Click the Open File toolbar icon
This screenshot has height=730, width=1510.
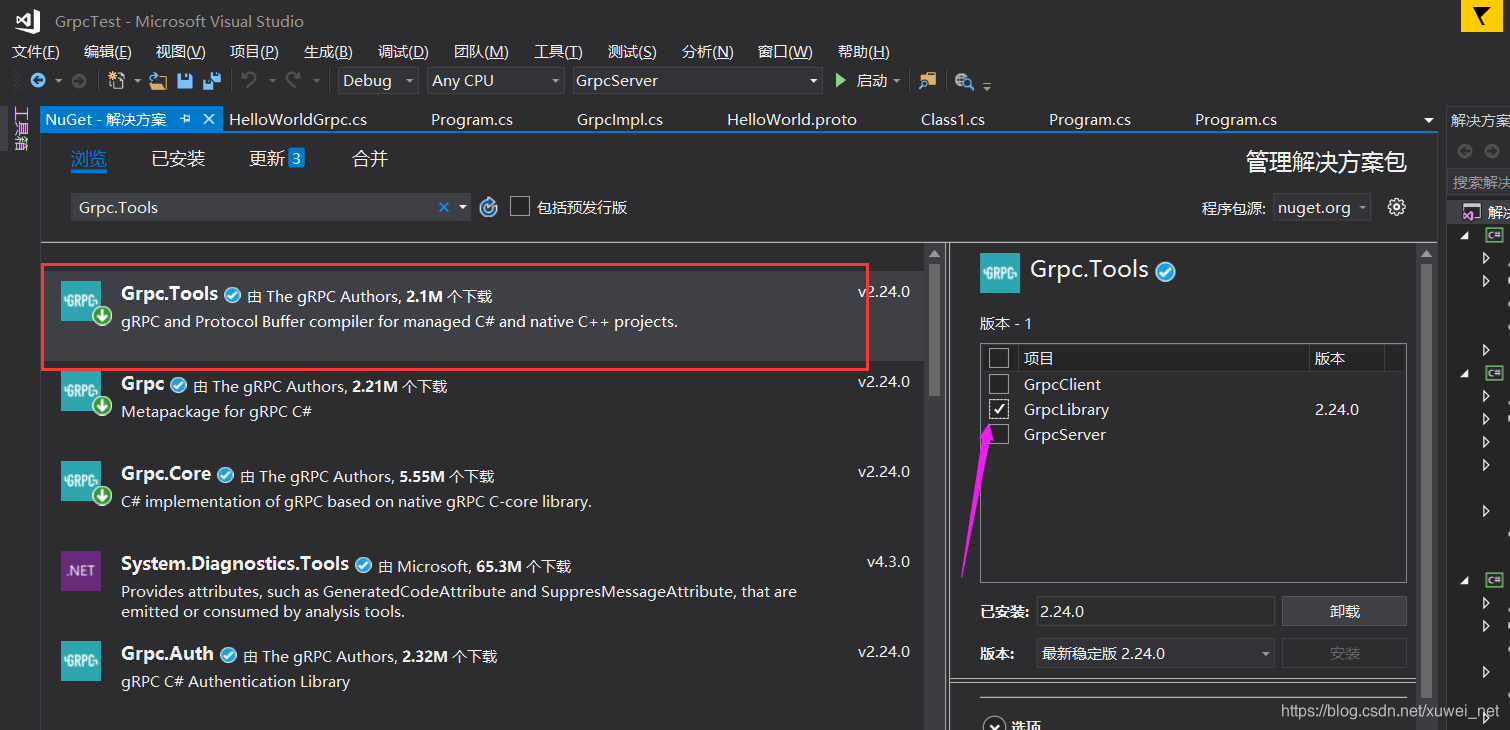[158, 80]
